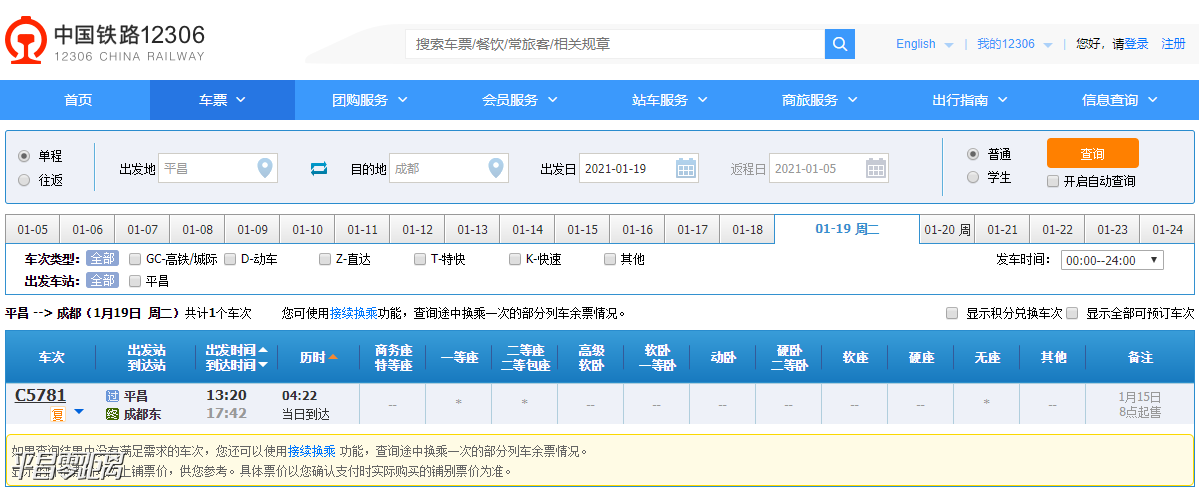Check the K-快速 train type filter
1199x490 pixels.
[515, 259]
